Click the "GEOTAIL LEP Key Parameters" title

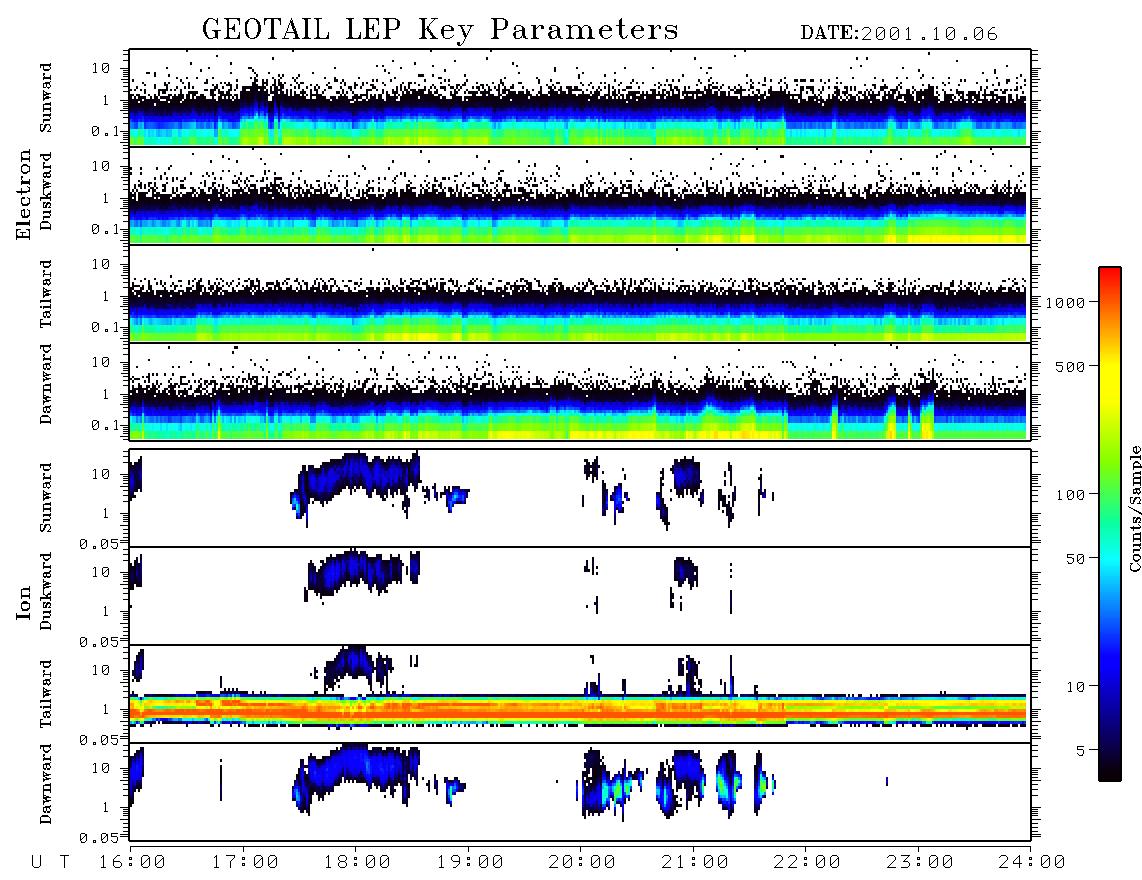click(x=440, y=30)
